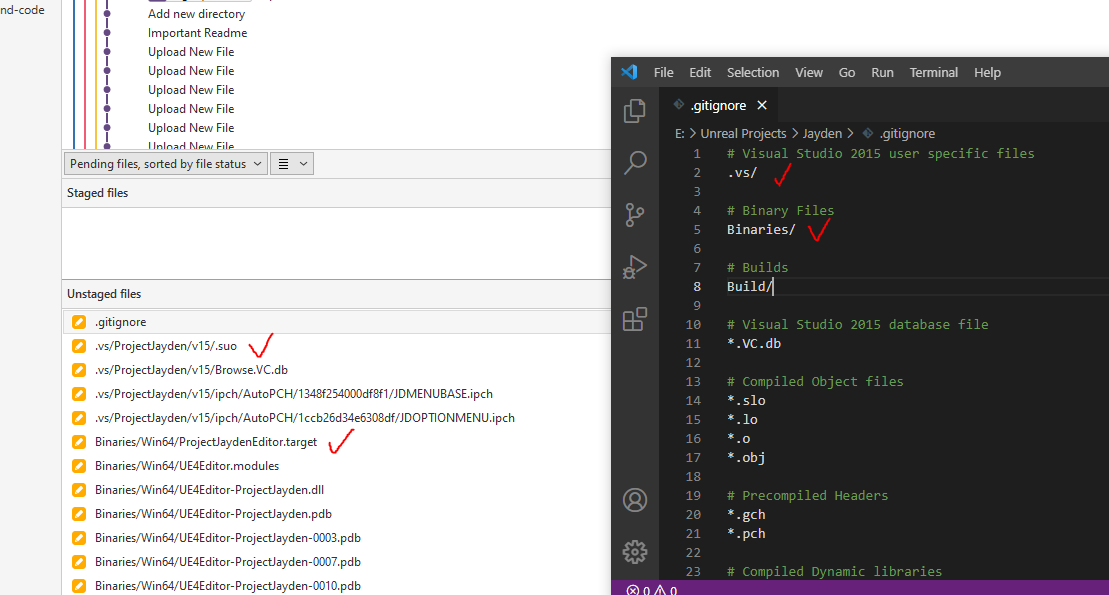Open the Accounts icon

coord(635,500)
